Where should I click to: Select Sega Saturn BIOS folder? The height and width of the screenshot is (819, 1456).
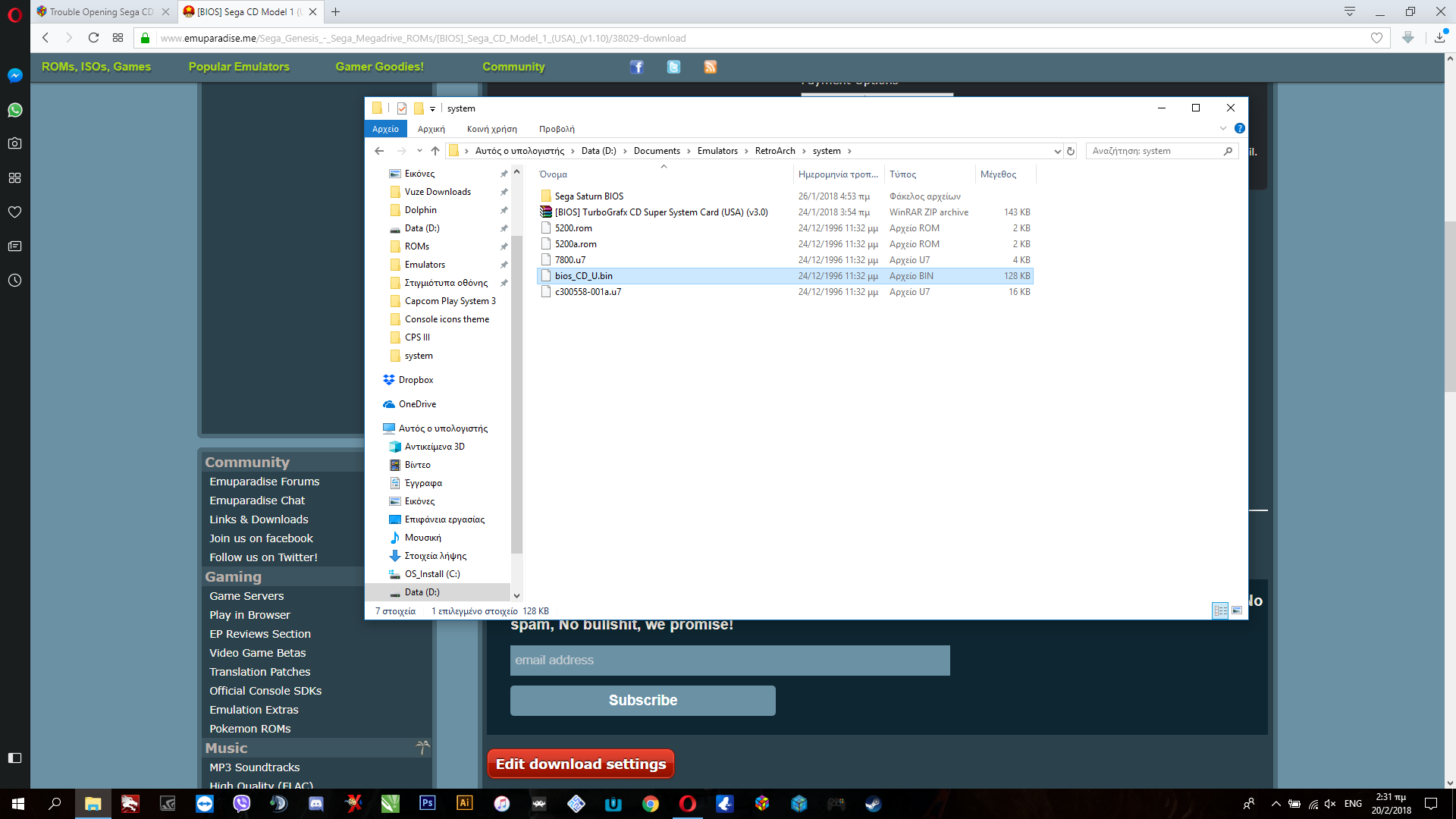click(785, 196)
